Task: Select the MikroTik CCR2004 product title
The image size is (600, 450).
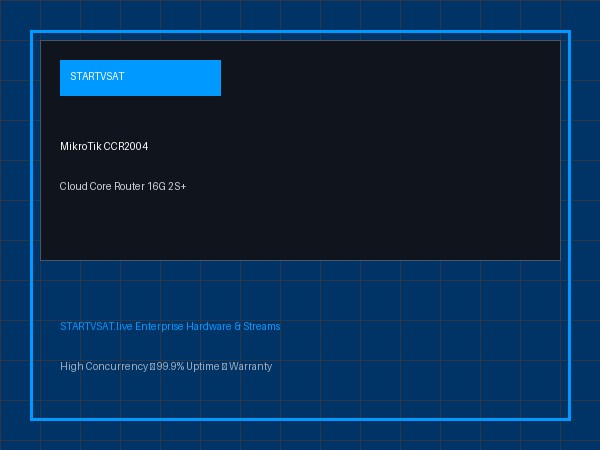Action: click(x=104, y=146)
